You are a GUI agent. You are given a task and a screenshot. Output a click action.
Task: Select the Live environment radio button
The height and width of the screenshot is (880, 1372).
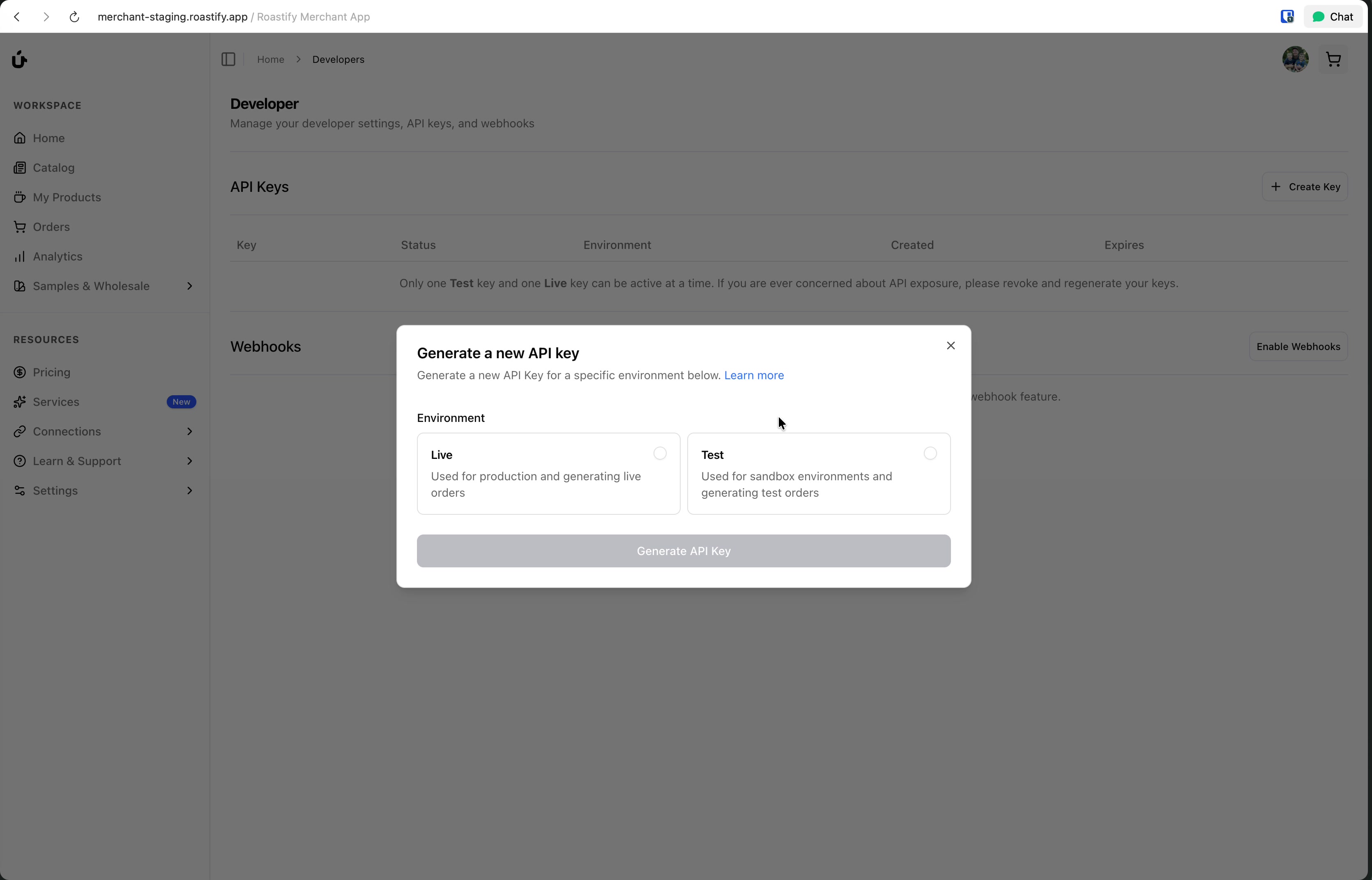tap(660, 454)
